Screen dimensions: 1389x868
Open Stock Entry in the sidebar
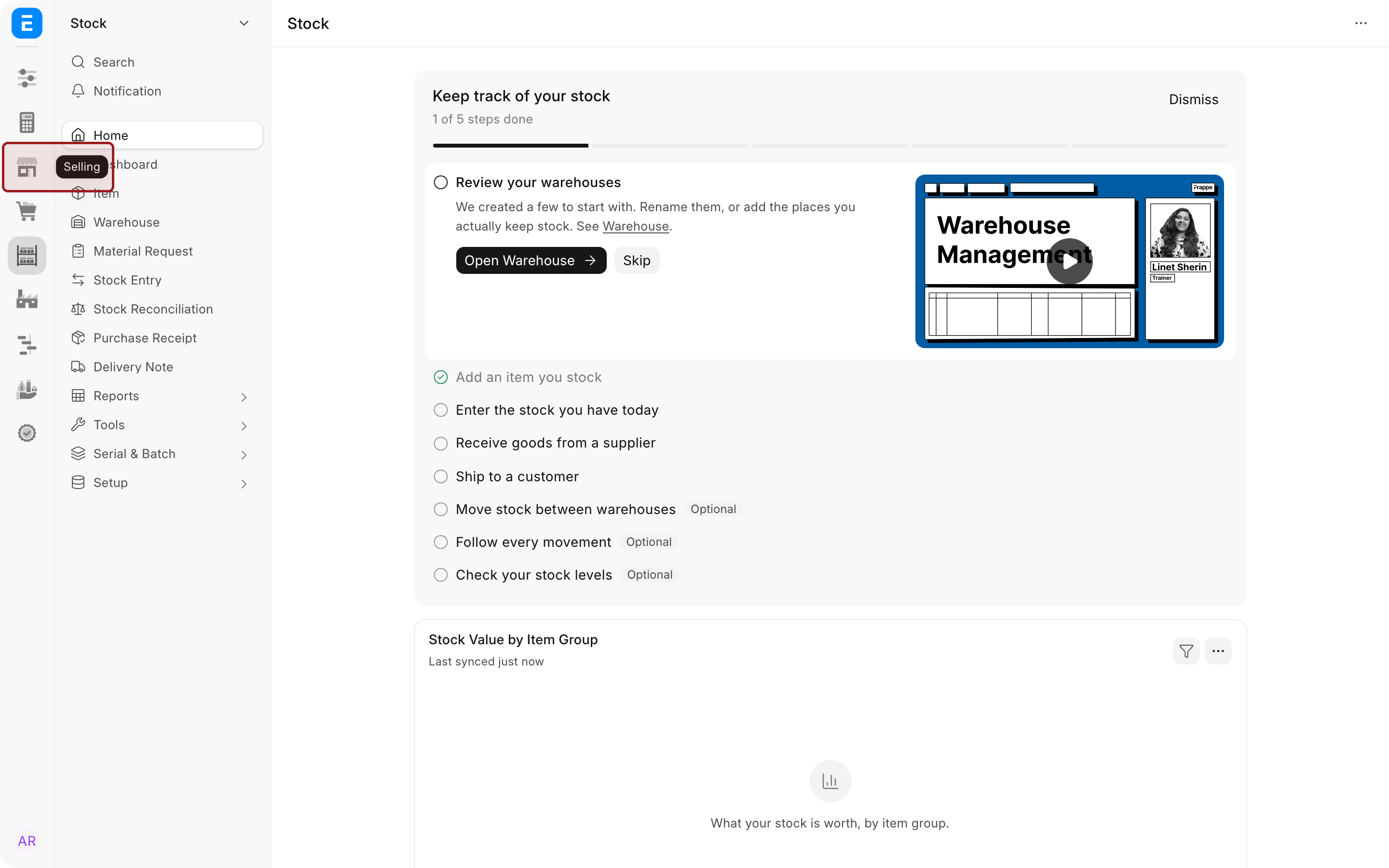click(163, 280)
